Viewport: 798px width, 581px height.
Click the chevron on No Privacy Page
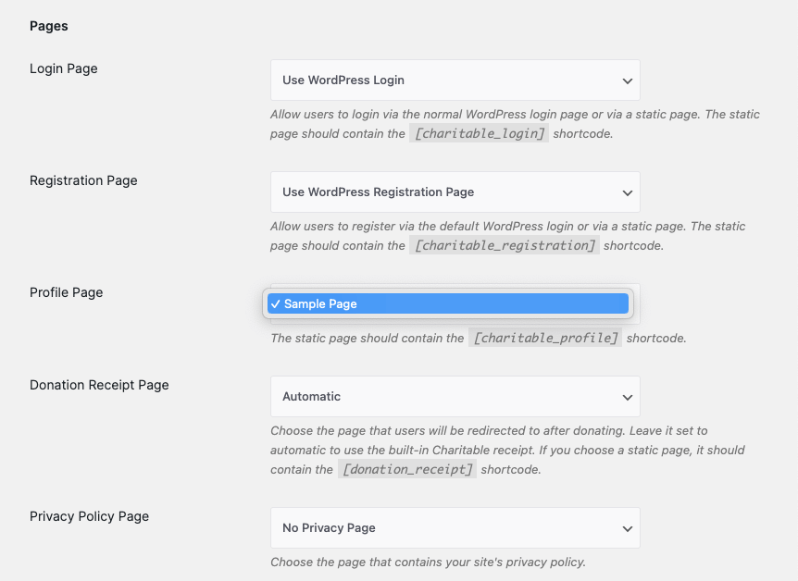tap(627, 529)
